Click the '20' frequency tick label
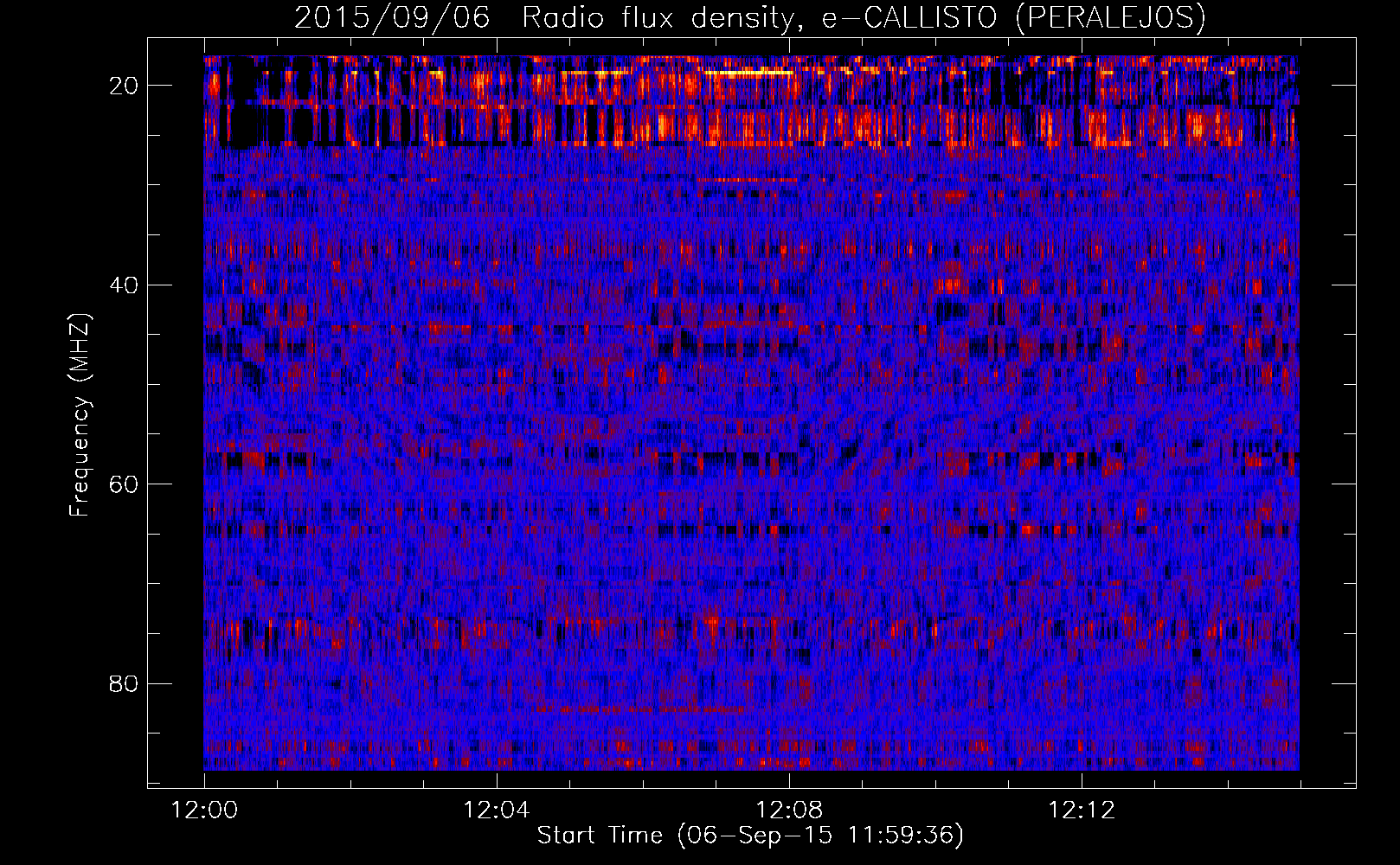 pyautogui.click(x=125, y=86)
